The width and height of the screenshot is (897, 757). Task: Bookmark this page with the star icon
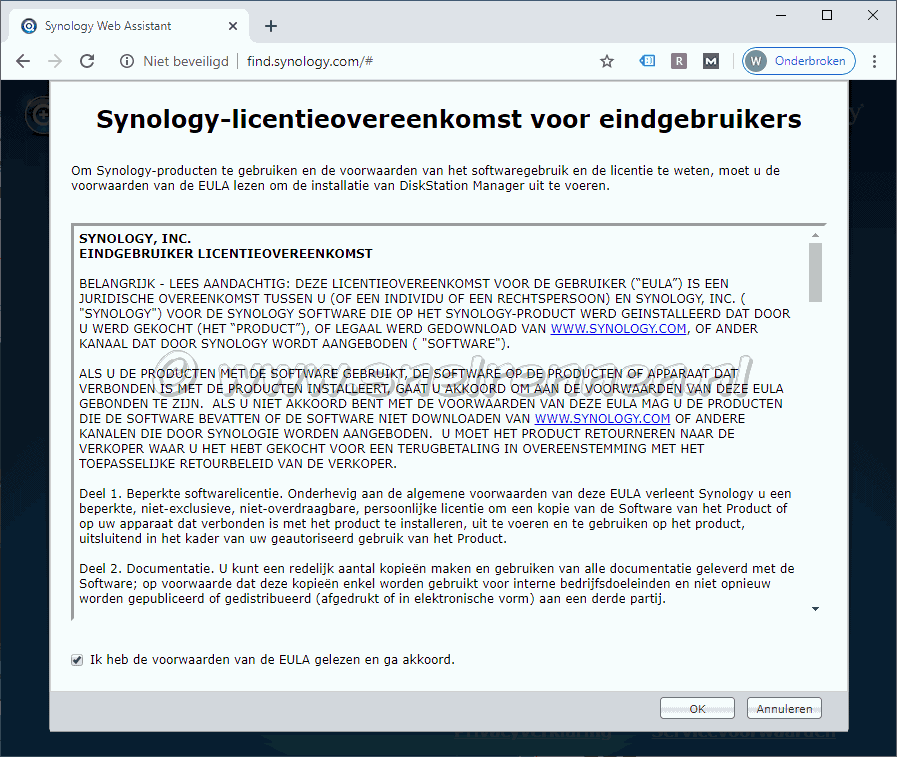click(x=607, y=61)
